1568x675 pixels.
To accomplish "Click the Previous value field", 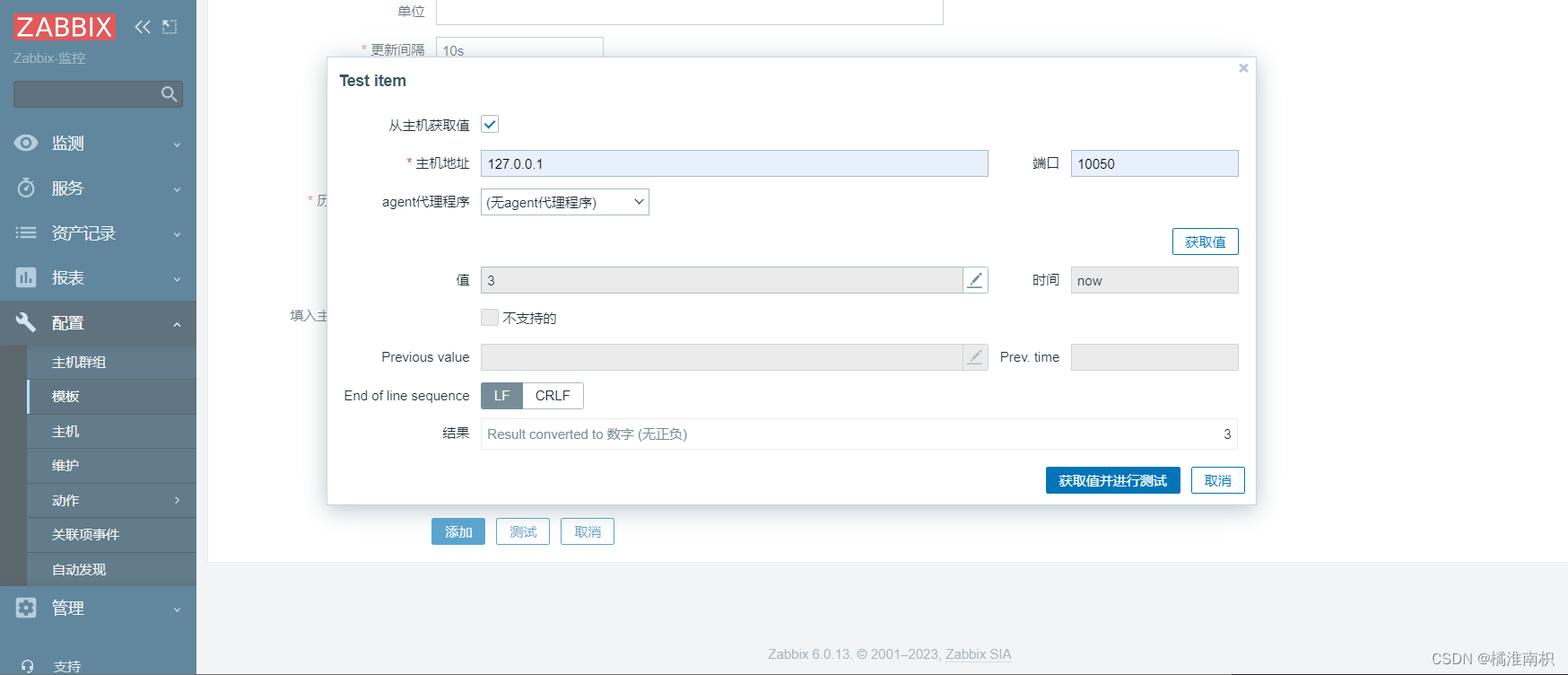I will click(722, 357).
